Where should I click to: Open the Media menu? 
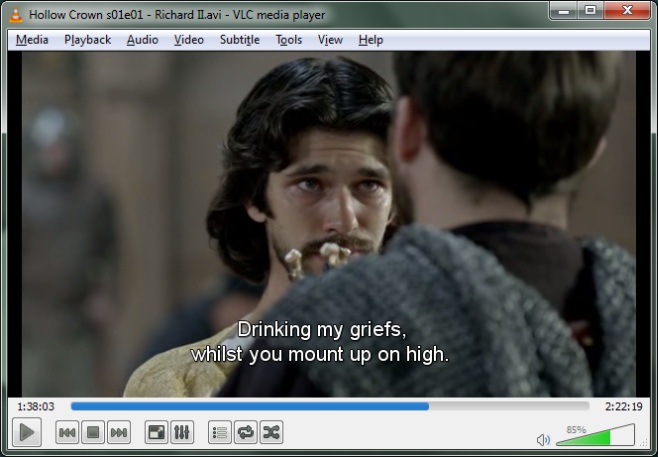click(x=32, y=40)
